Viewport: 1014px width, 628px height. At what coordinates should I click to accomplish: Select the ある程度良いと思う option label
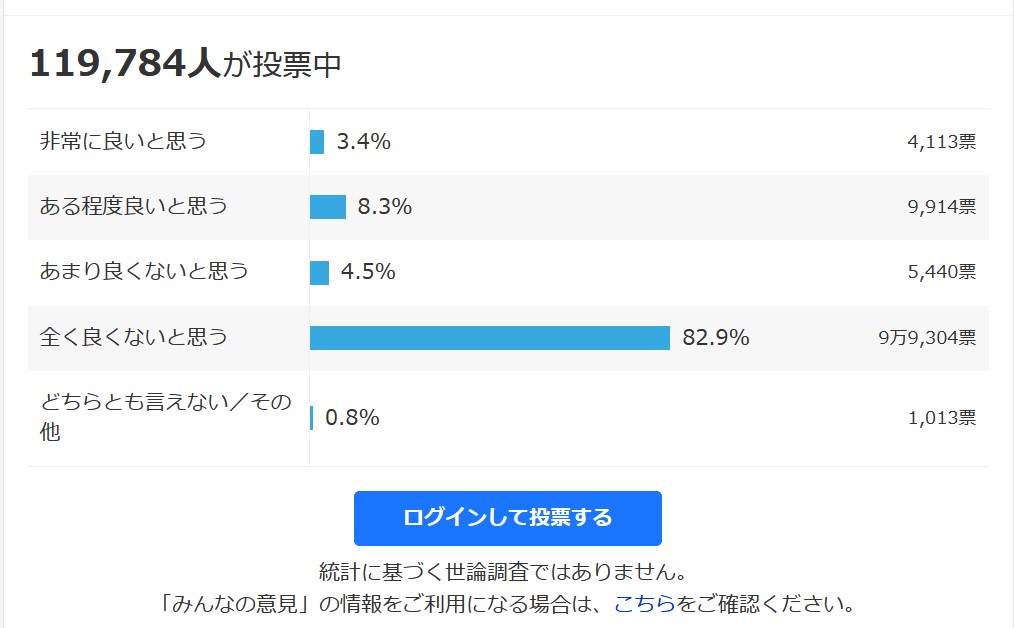click(x=133, y=206)
